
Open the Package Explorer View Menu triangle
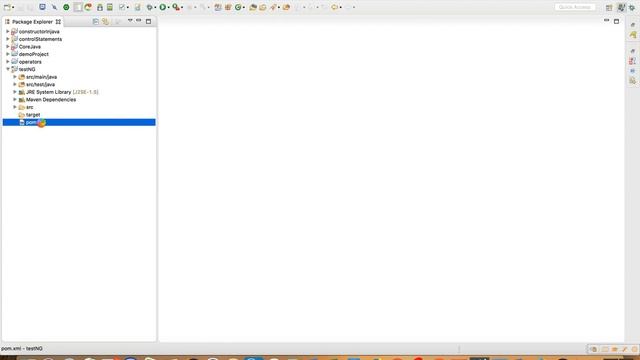[x=130, y=21]
